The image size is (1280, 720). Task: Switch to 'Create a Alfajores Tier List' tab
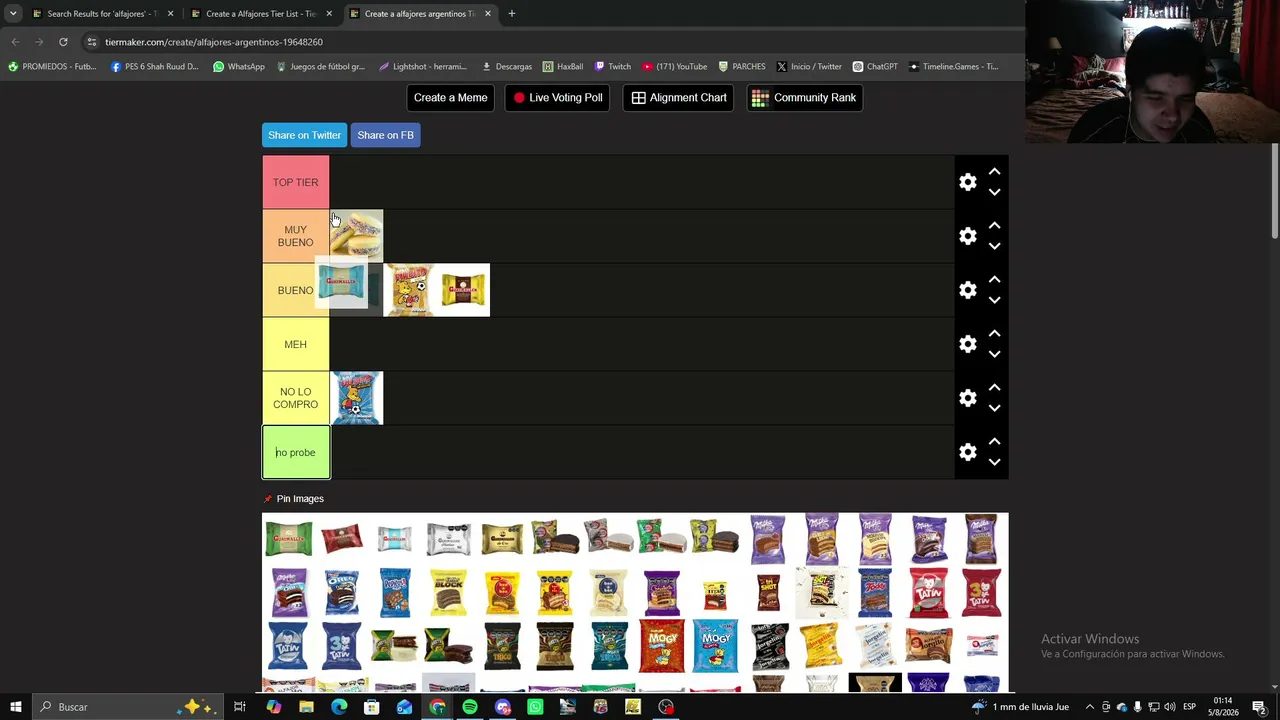coord(260,14)
